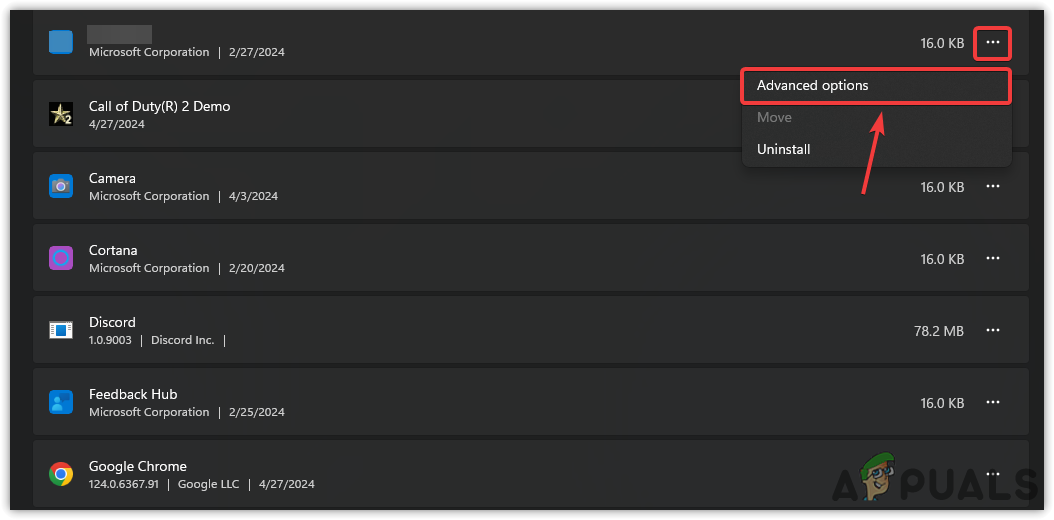Click the greyed-out Move menu entry
The height and width of the screenshot is (520, 1054).
click(x=774, y=118)
